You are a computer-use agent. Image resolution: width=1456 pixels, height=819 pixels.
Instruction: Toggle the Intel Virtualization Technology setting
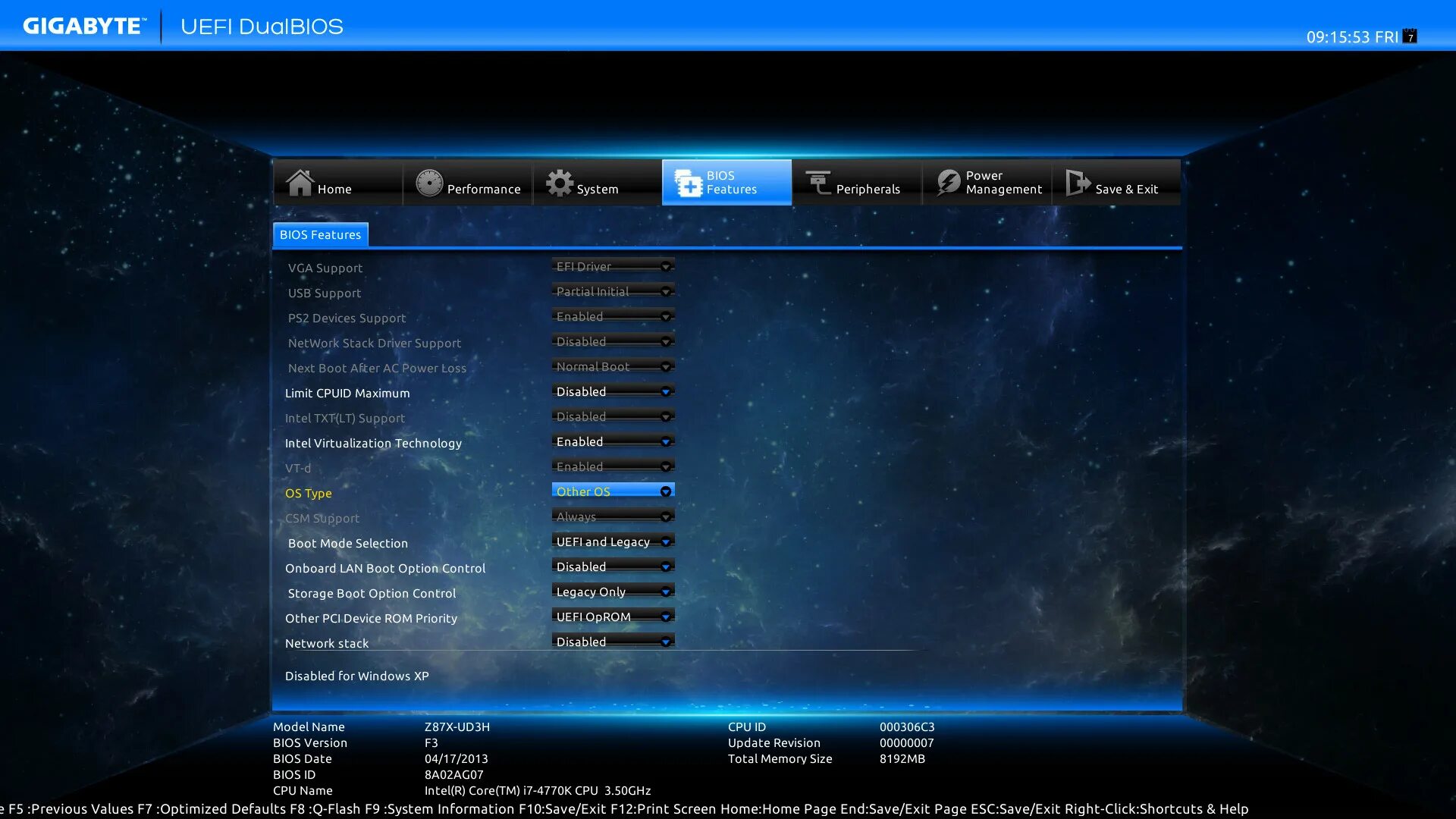pyautogui.click(x=613, y=441)
